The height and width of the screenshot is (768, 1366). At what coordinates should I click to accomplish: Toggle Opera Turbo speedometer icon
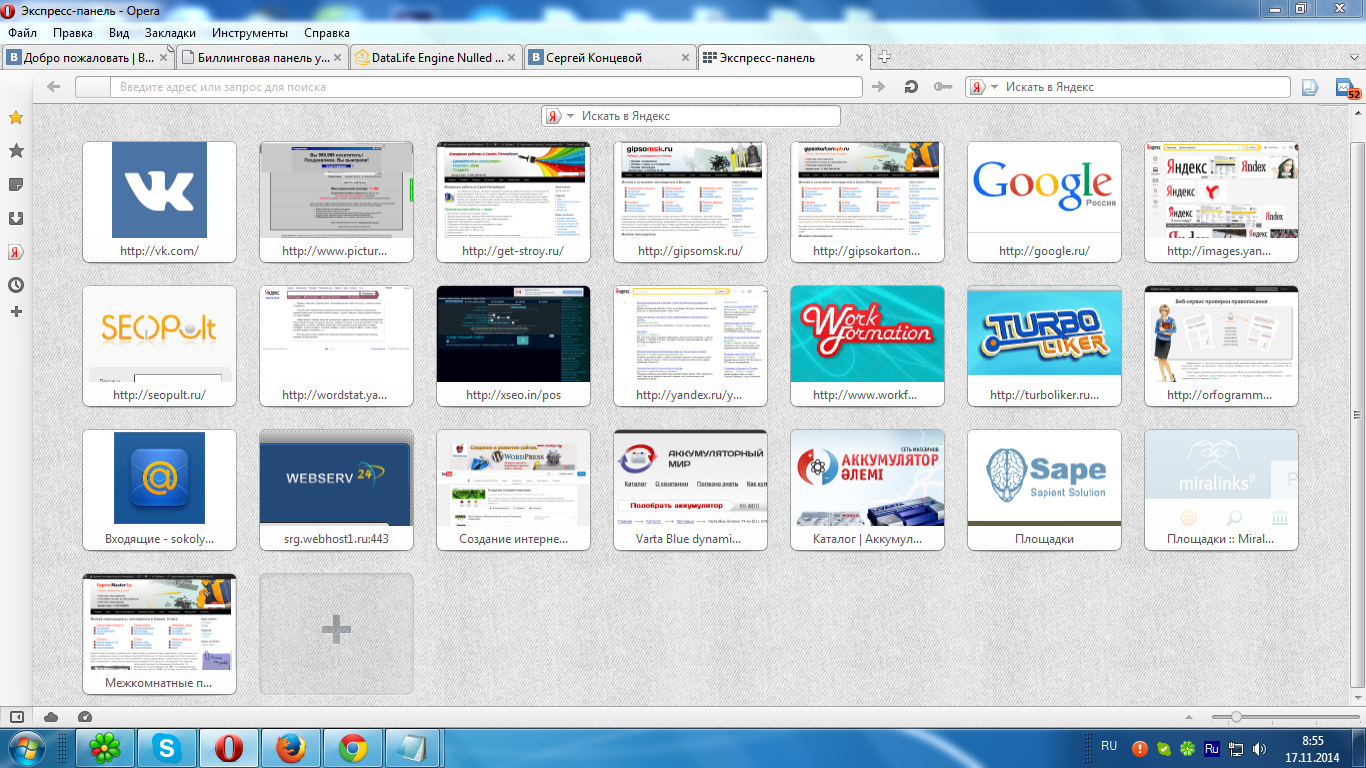point(84,717)
